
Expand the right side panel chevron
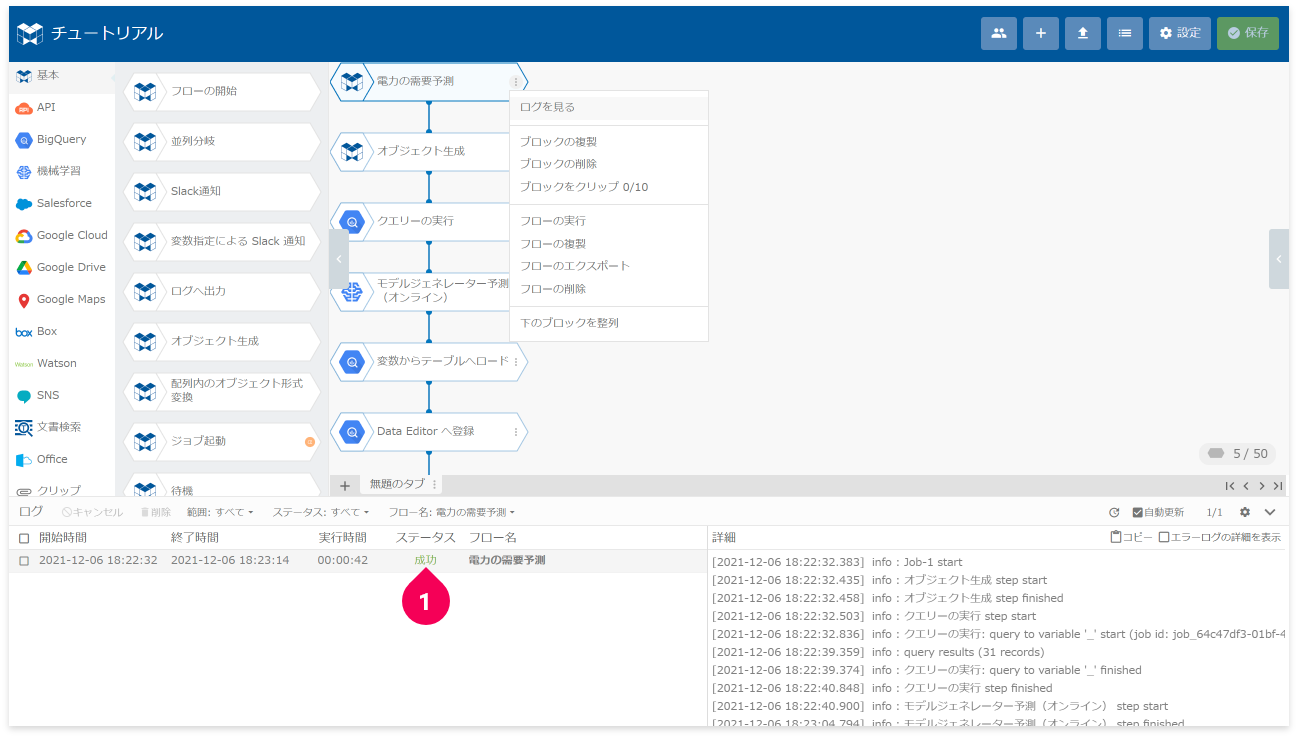pos(1279,259)
